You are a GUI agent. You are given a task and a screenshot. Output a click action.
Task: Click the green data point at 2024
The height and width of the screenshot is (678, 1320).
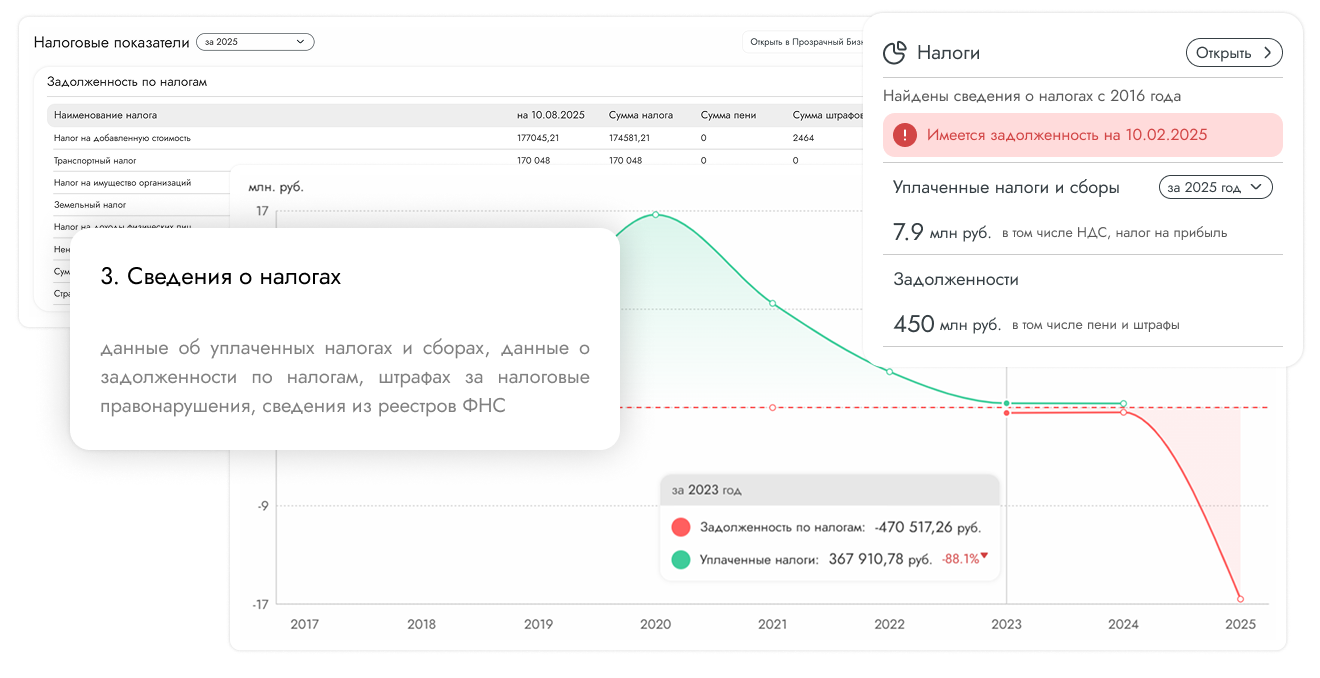[1123, 403]
